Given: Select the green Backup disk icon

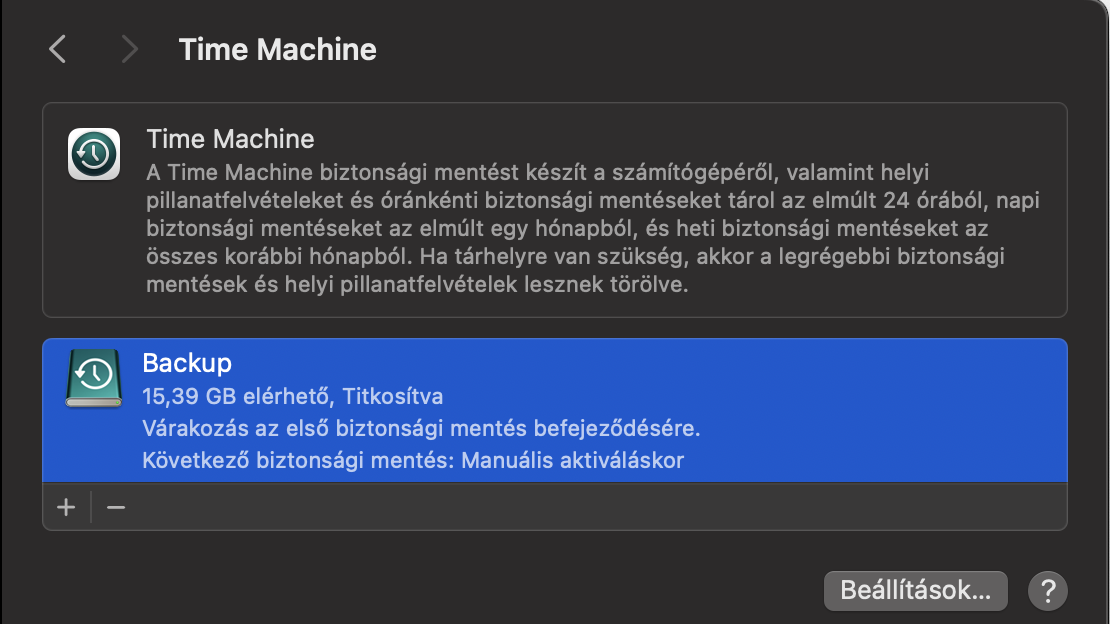Looking at the screenshot, I should (93, 378).
